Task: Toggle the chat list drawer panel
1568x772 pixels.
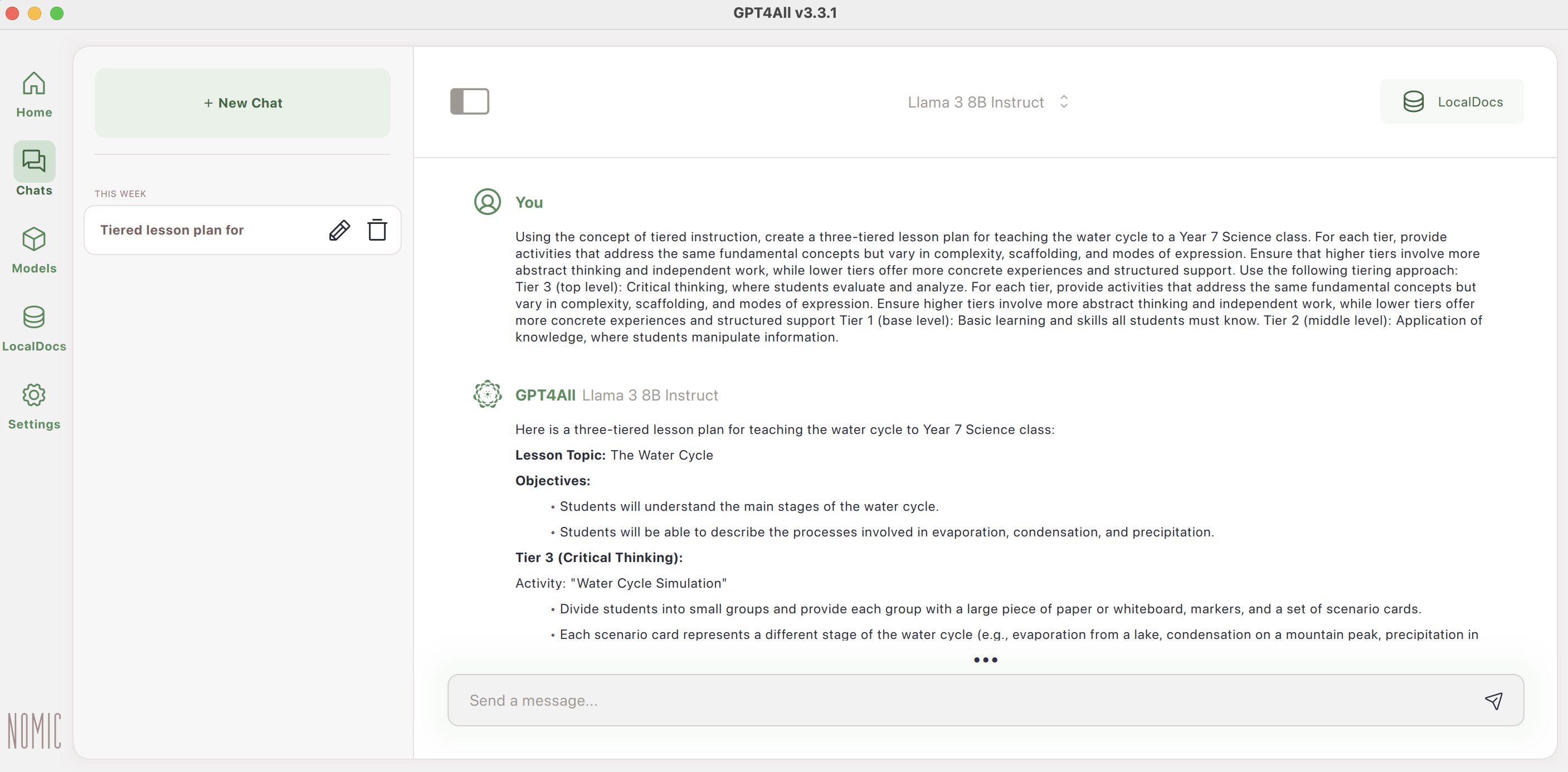Action: [x=469, y=101]
